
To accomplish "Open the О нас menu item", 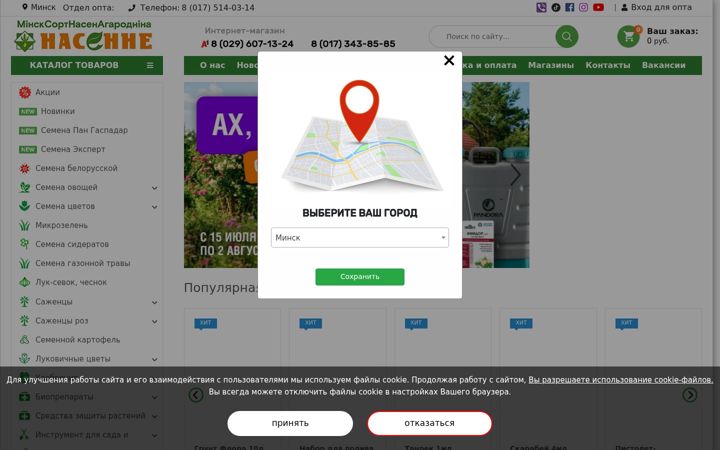I will coord(212,65).
